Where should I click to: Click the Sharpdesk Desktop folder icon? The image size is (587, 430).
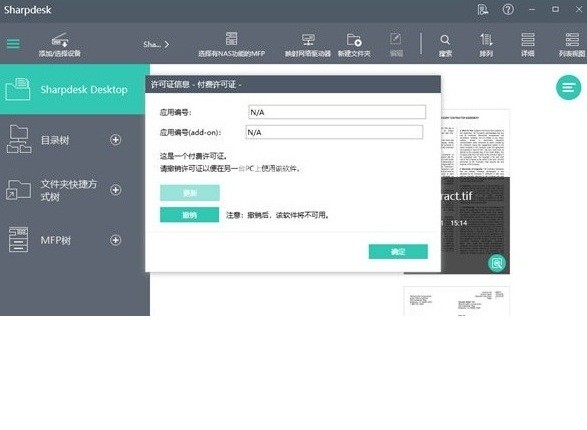(x=18, y=89)
